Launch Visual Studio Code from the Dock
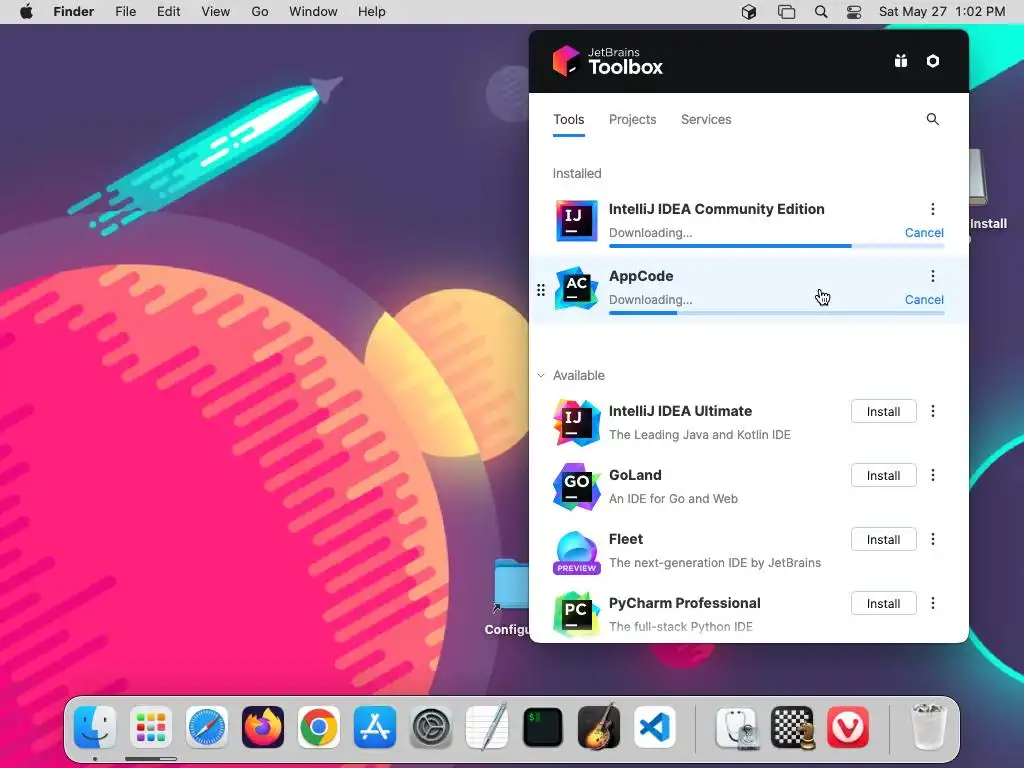 point(655,727)
